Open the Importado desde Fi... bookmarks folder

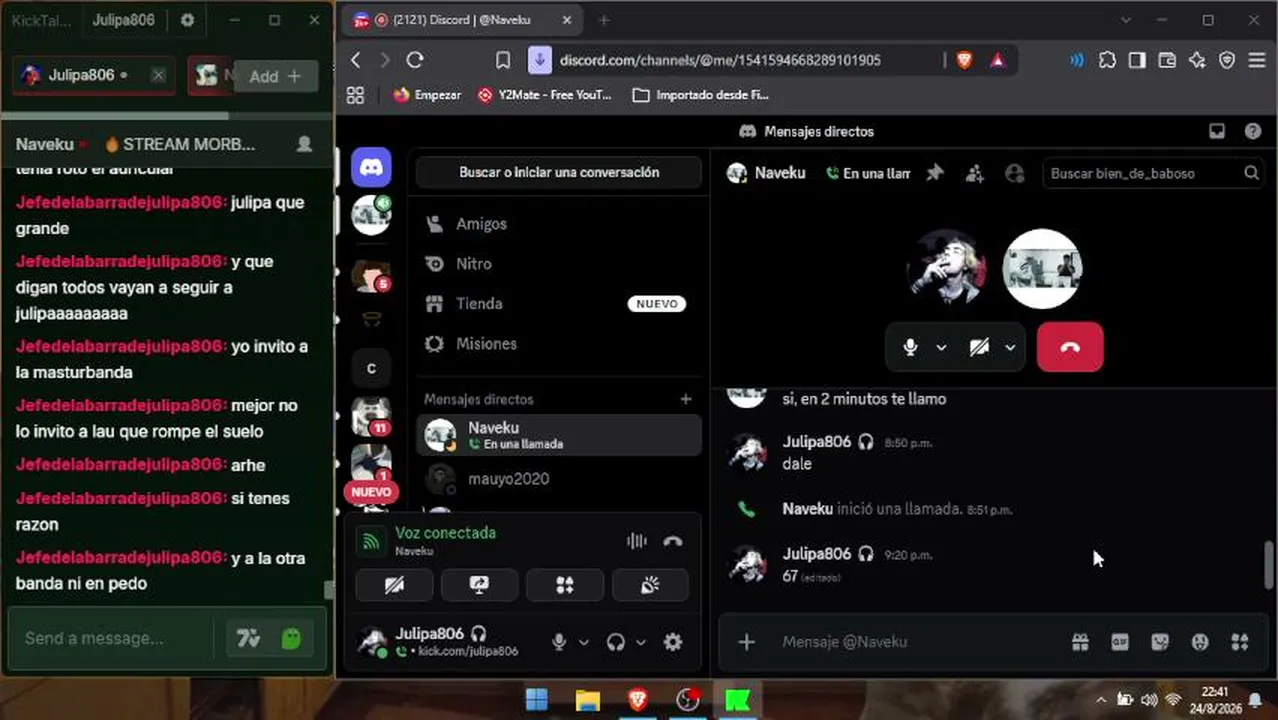pos(700,95)
